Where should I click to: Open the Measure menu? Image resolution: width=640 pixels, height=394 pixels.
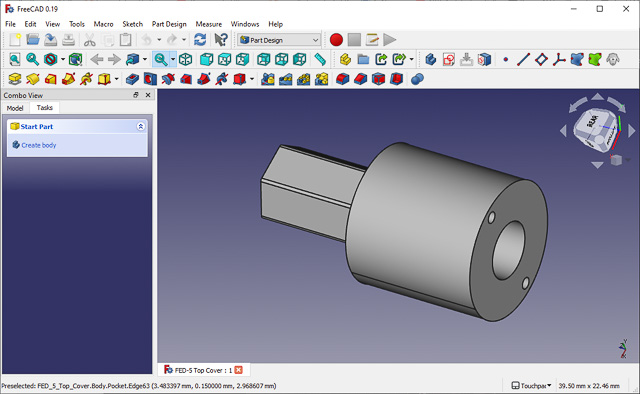pyautogui.click(x=209, y=24)
